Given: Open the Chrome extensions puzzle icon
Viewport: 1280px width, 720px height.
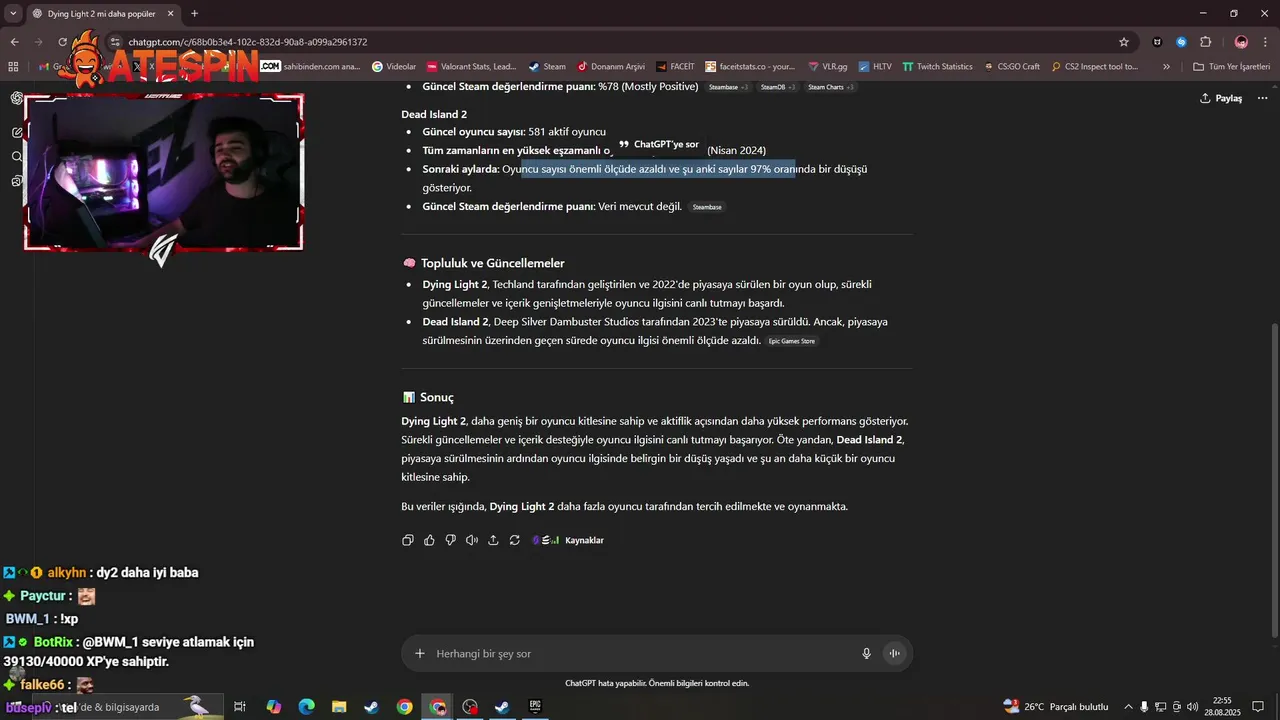Looking at the screenshot, I should coord(1205,42).
